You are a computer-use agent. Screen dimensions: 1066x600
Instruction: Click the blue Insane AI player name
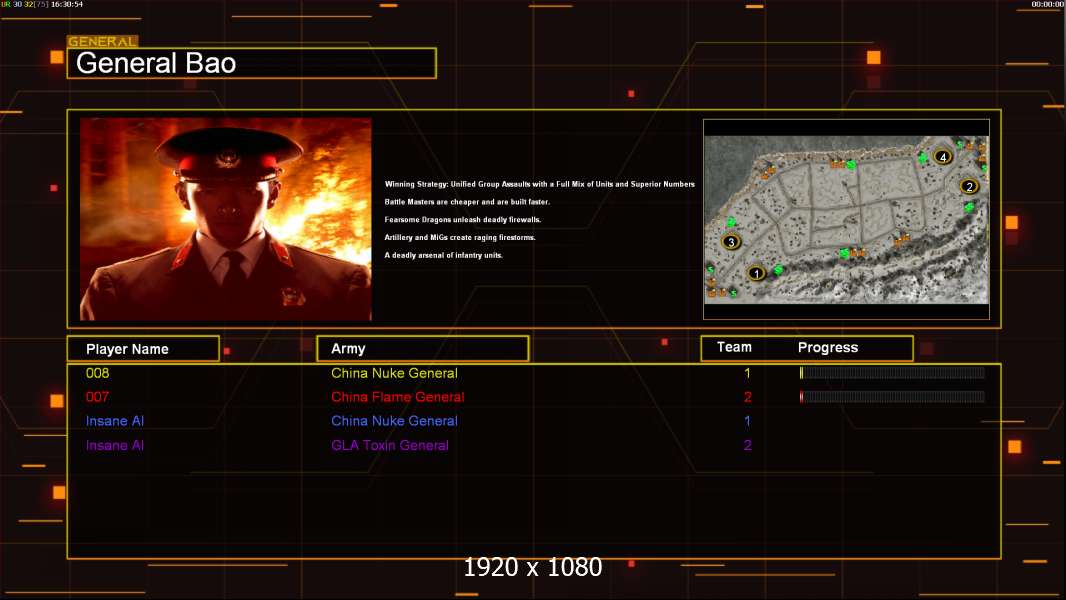click(x=115, y=421)
